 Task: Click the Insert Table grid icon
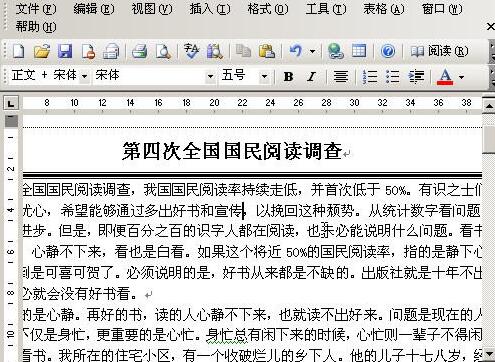coord(359,51)
